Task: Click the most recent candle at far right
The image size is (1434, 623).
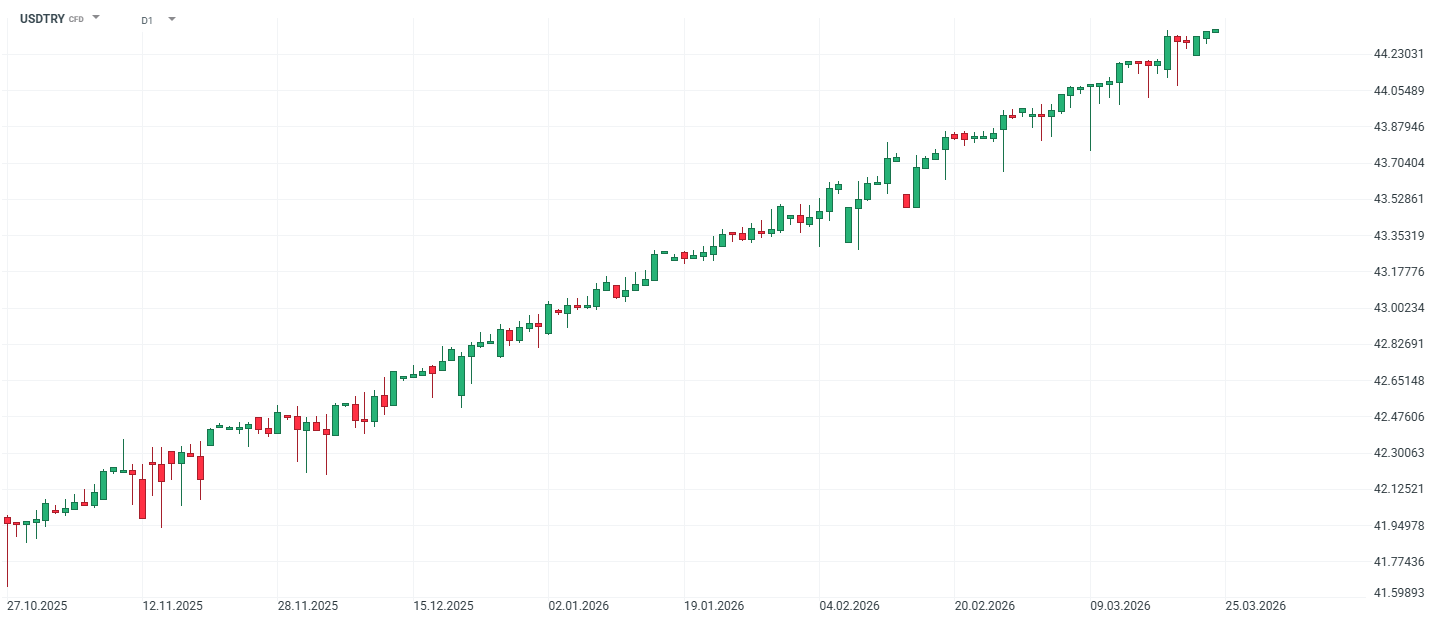Action: [x=1216, y=31]
